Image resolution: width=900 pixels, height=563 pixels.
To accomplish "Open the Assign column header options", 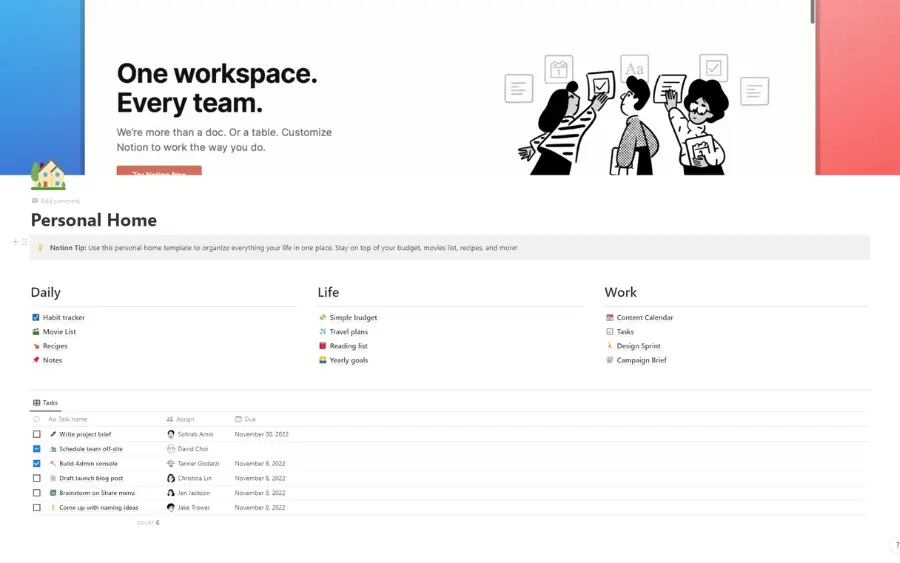I will tap(184, 419).
